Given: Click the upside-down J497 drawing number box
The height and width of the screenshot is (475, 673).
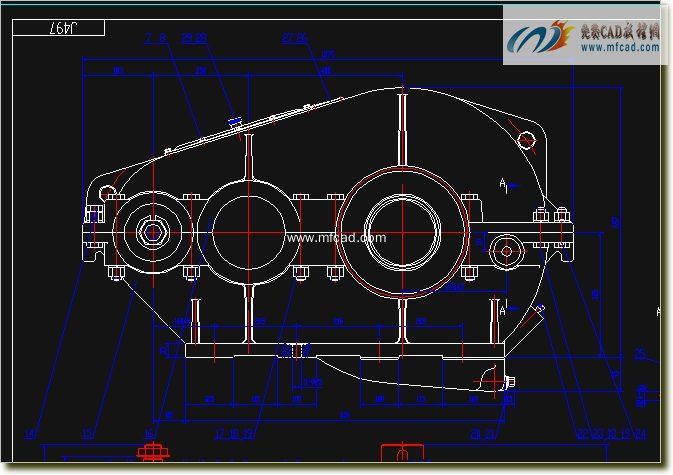Looking at the screenshot, I should pyautogui.click(x=59, y=28).
